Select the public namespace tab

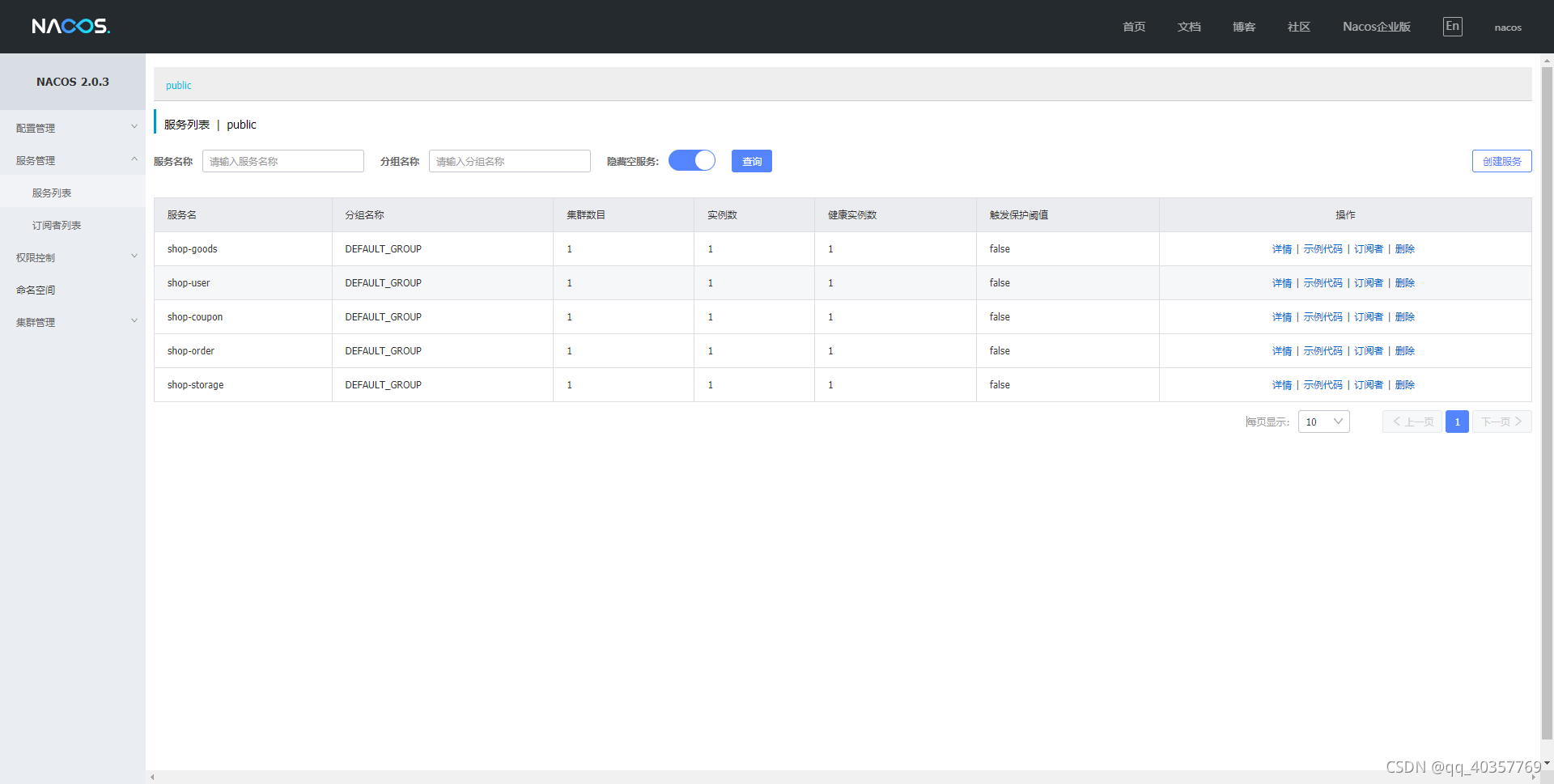pos(179,85)
